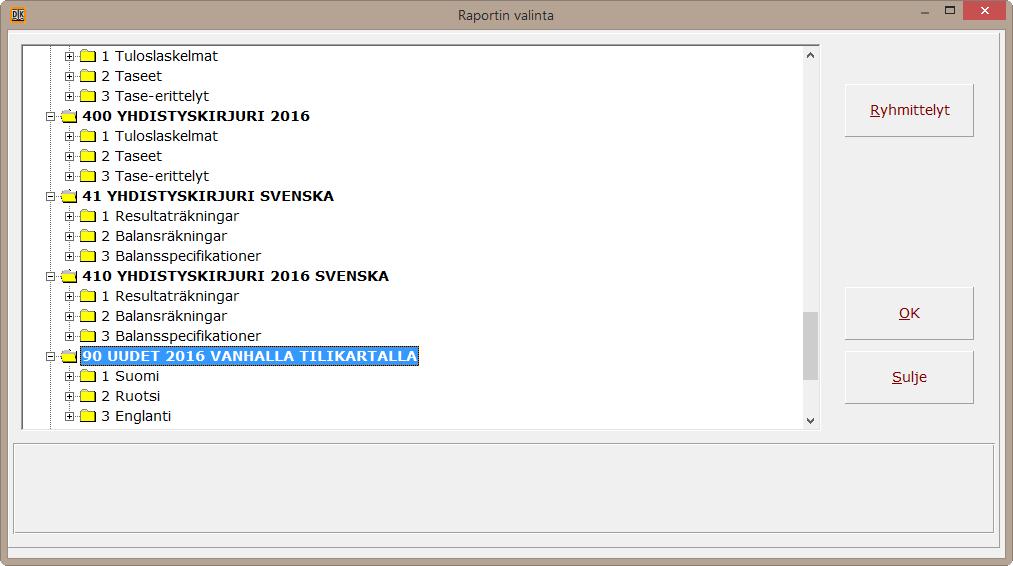Click the folder icon of 410 YHDISTYSKIRJURI 2016 SVENSKA
Viewport: 1013px width, 566px height.
pos(68,277)
